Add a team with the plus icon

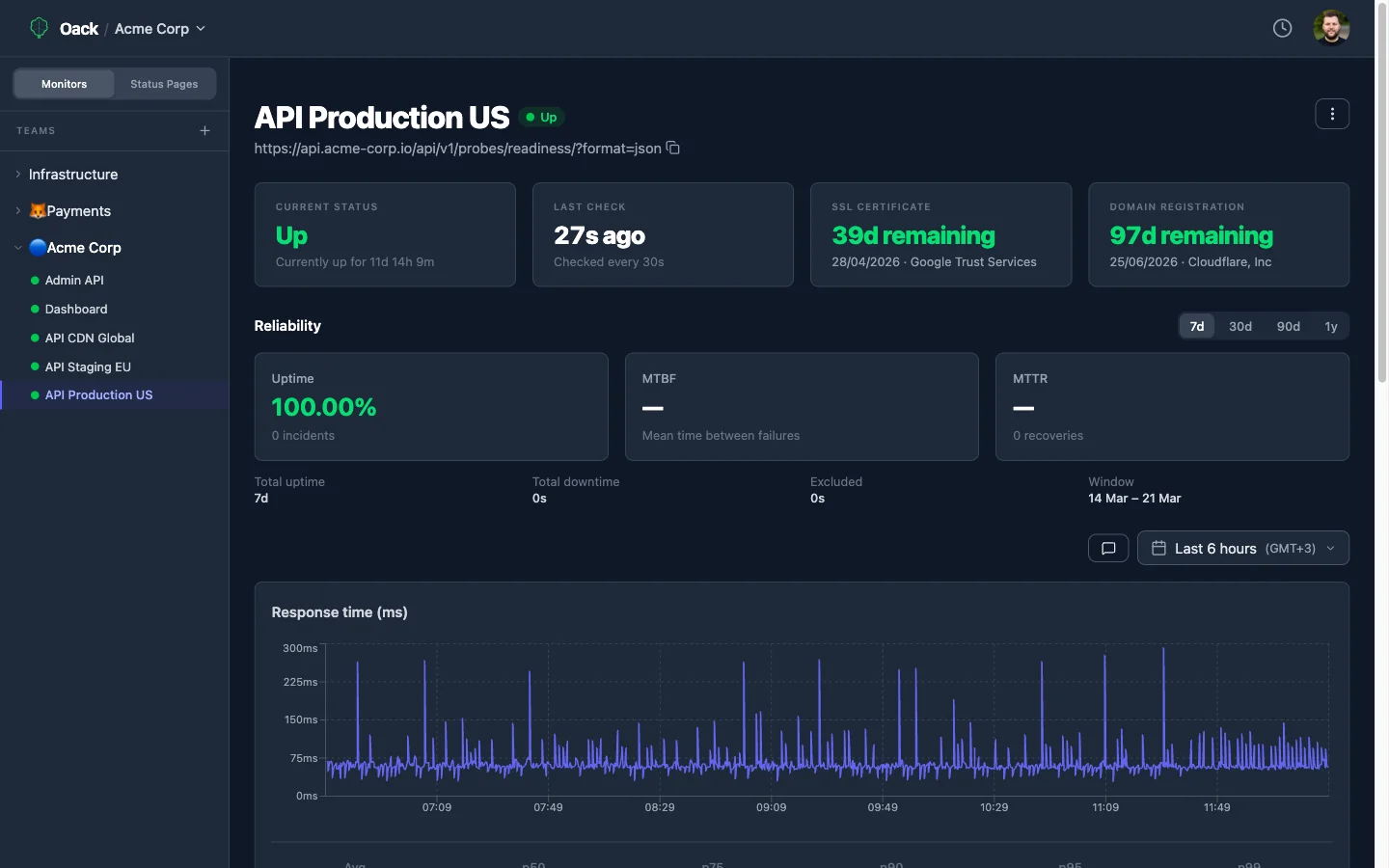click(x=204, y=130)
